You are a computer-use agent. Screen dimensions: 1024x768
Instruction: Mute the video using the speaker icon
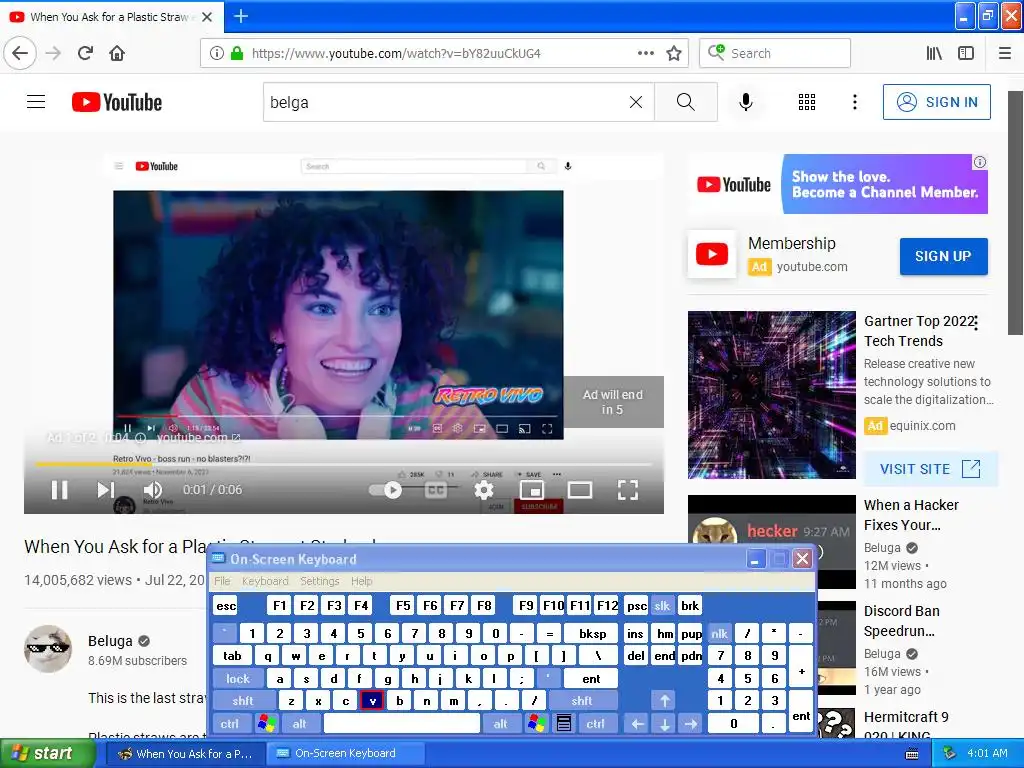[153, 490]
